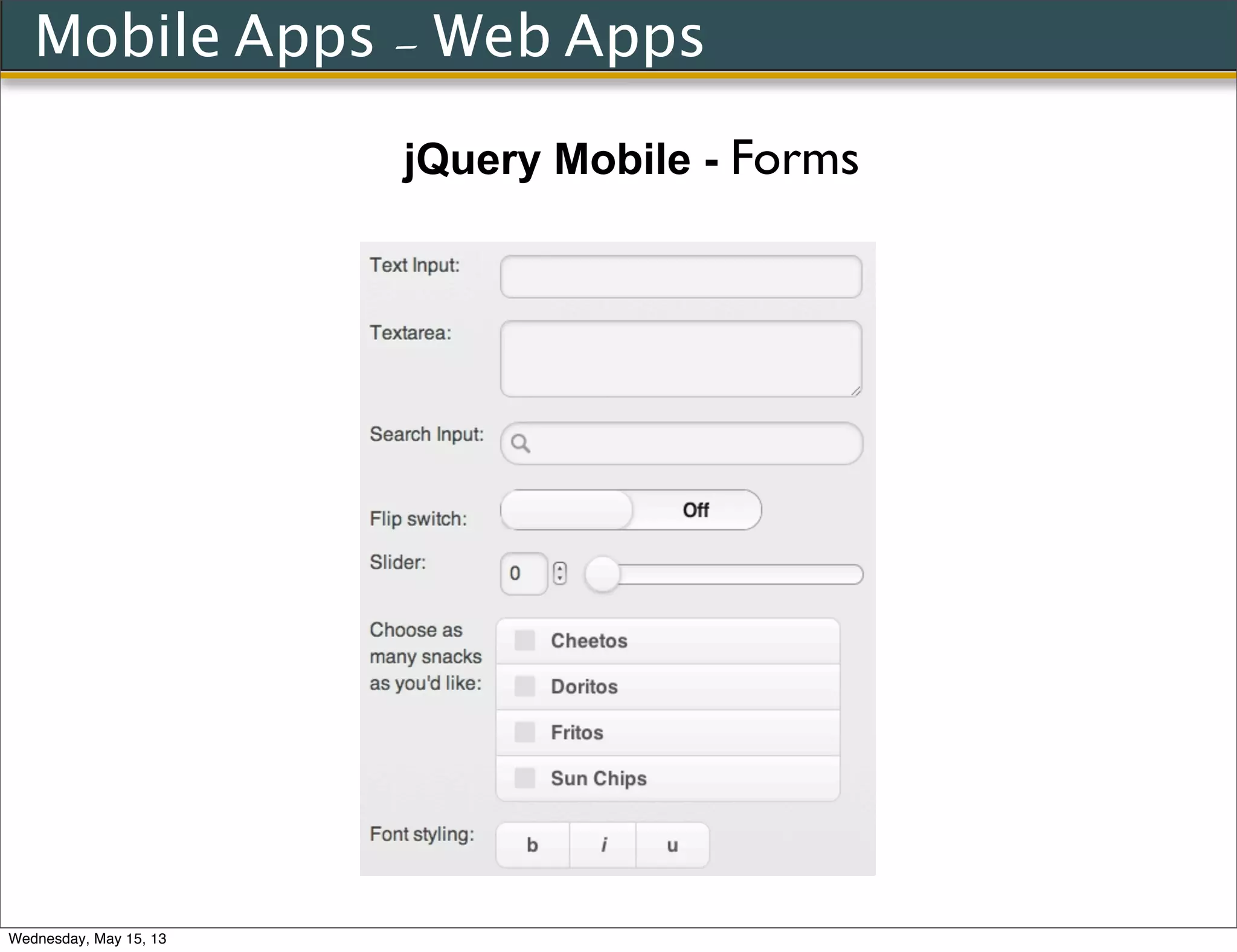This screenshot has height=952, width=1237.
Task: Click the textarea resize handle corner
Action: [x=855, y=391]
